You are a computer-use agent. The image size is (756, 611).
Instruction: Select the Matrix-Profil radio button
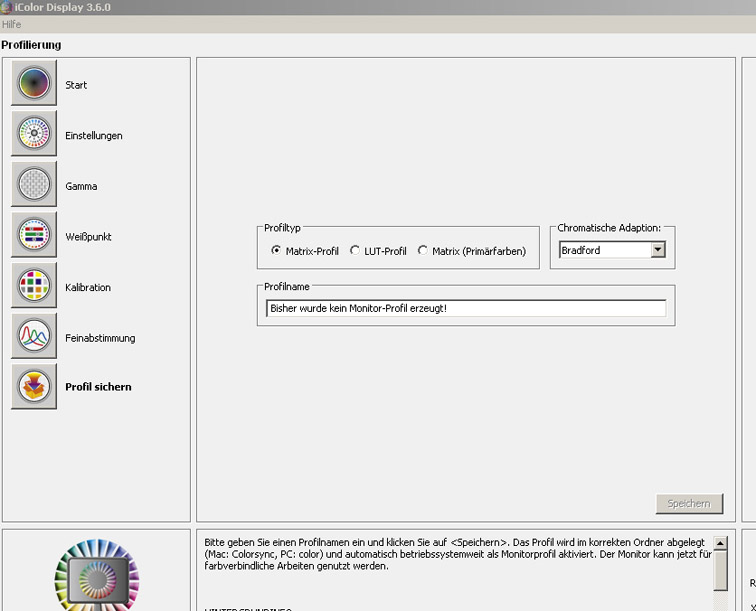276,251
